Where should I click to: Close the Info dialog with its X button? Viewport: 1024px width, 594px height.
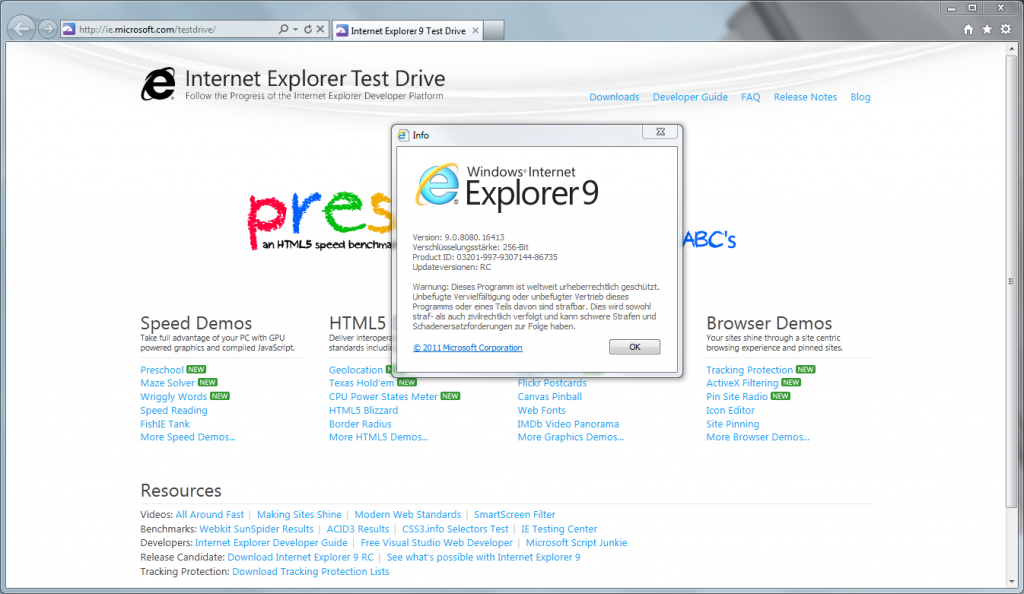(x=660, y=132)
